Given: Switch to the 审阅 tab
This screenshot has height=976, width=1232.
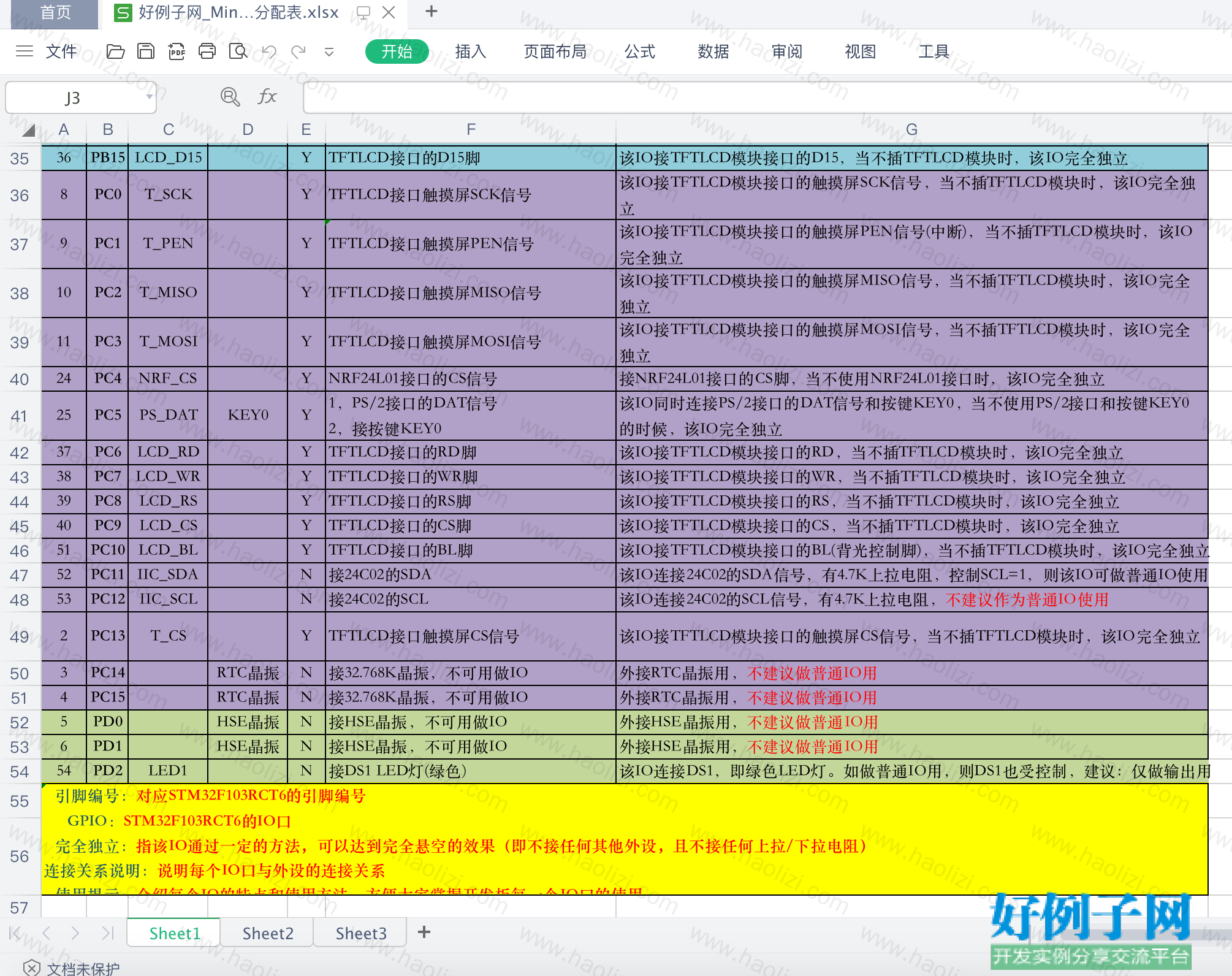Looking at the screenshot, I should [x=787, y=51].
